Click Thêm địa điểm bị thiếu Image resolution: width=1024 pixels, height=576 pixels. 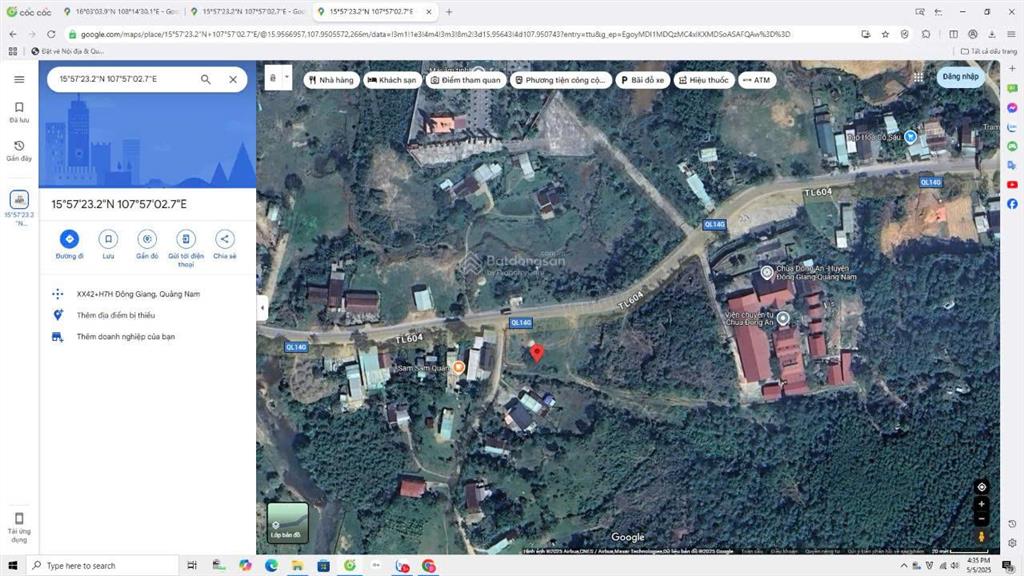point(117,315)
